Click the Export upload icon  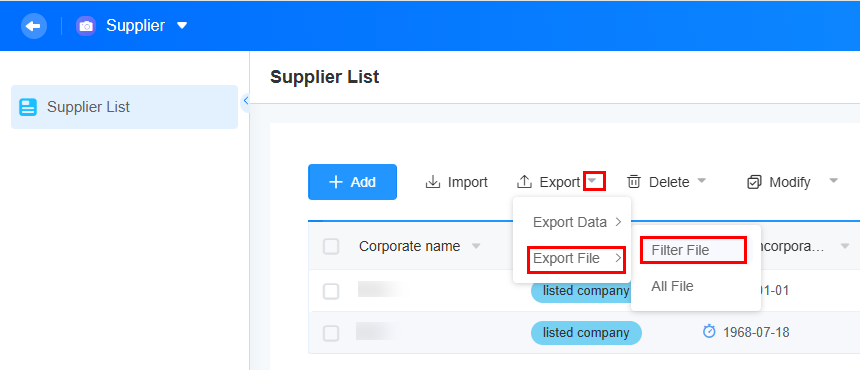pos(525,182)
